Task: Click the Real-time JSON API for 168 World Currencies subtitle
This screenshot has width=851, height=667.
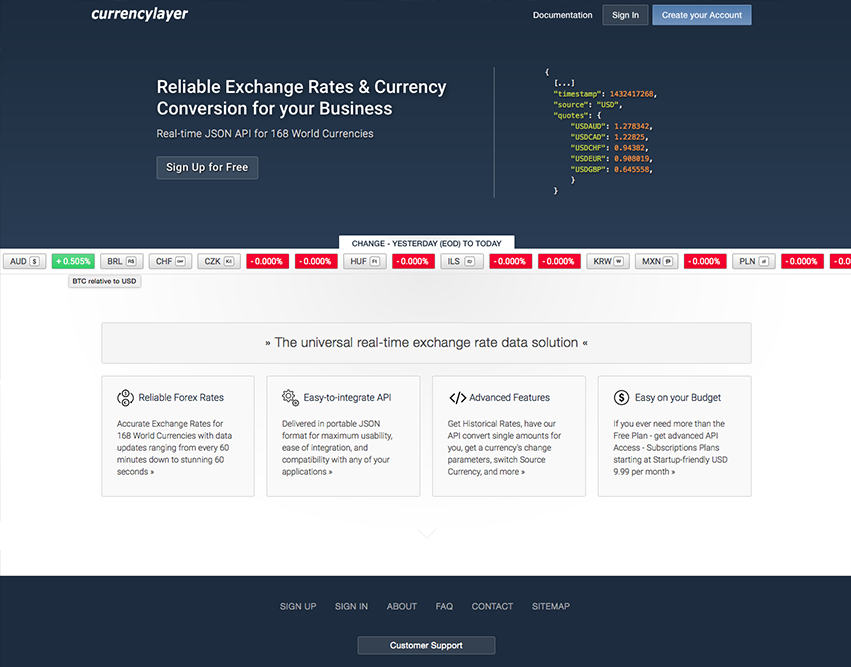Action: pos(265,134)
